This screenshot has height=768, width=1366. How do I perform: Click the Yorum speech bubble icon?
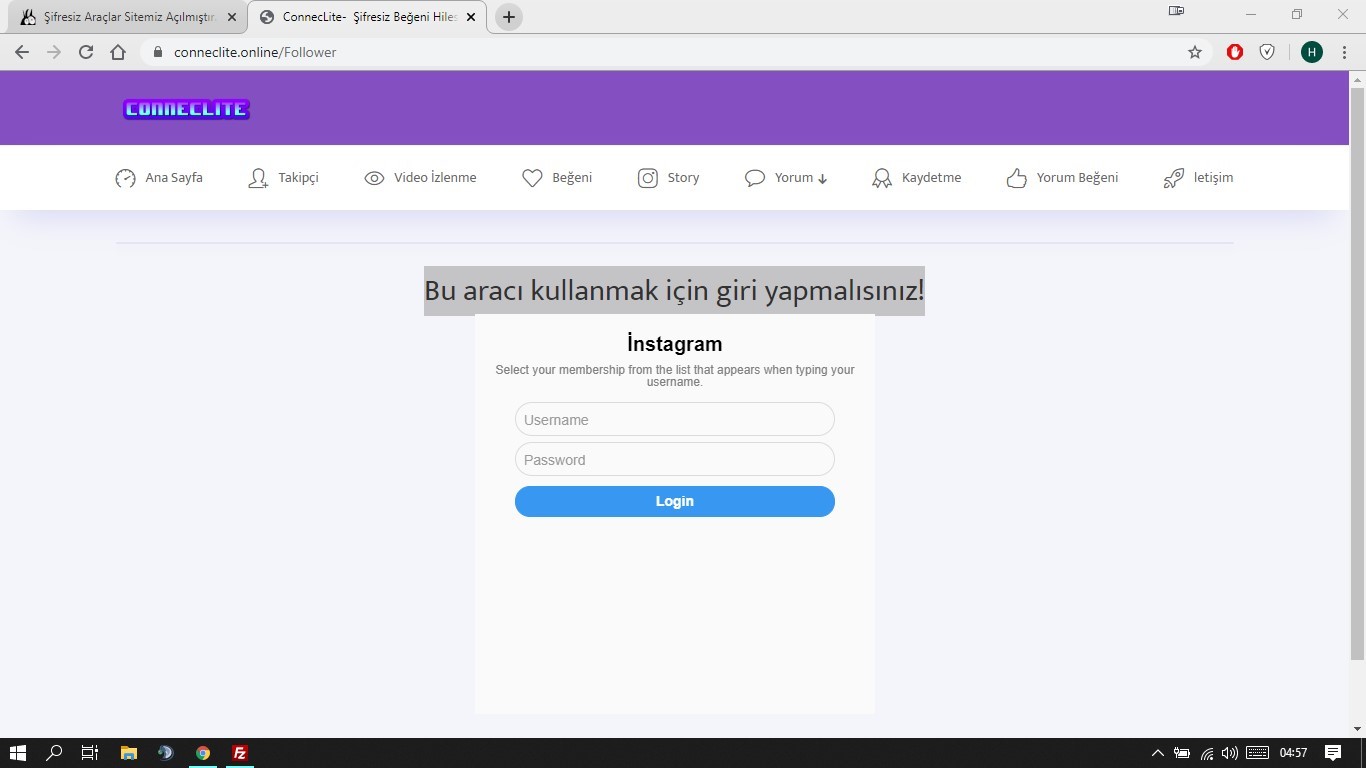(755, 178)
